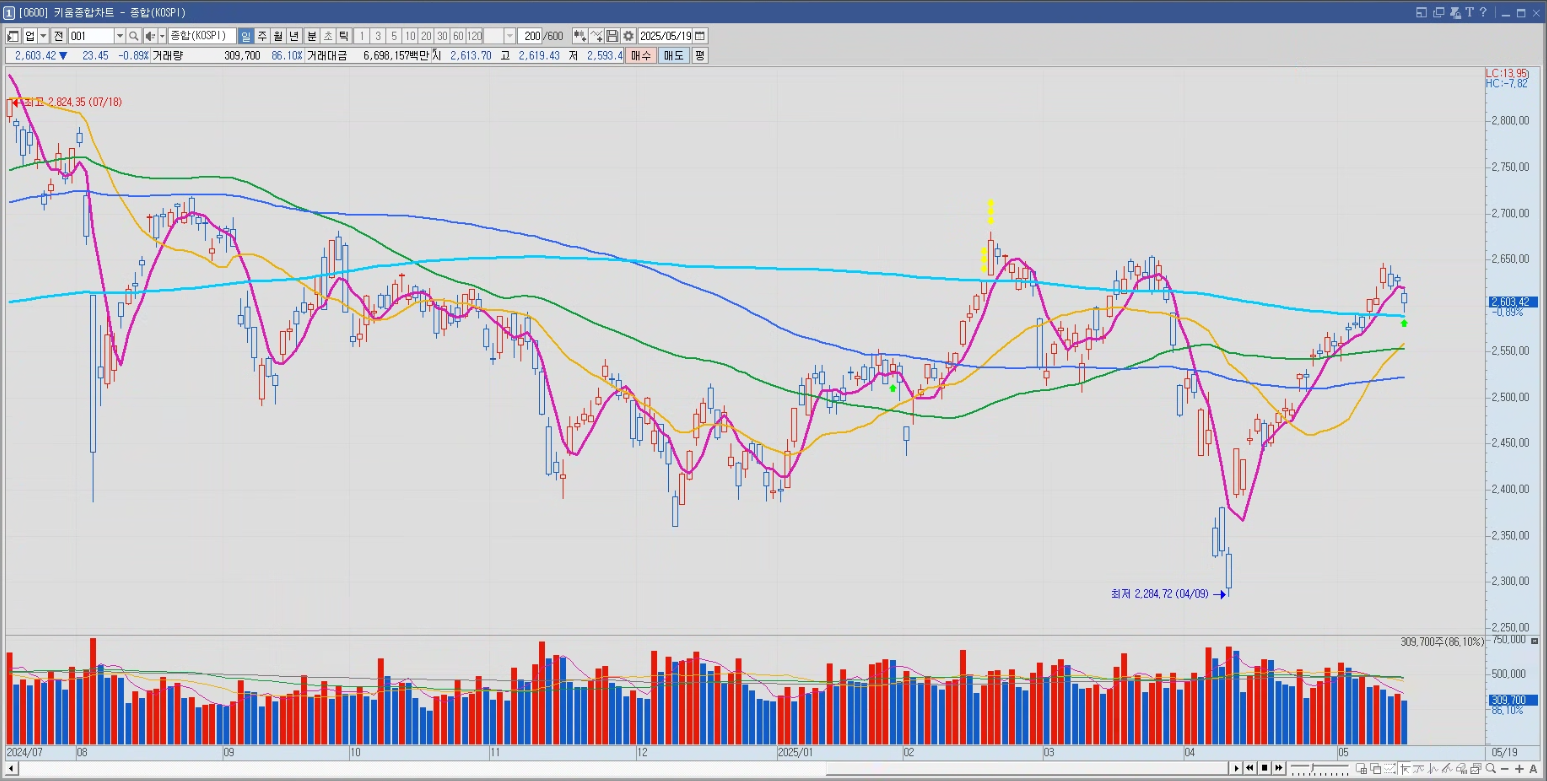Click the stop button in bottom bar
This screenshot has height=781, width=1547.
pos(1264,768)
